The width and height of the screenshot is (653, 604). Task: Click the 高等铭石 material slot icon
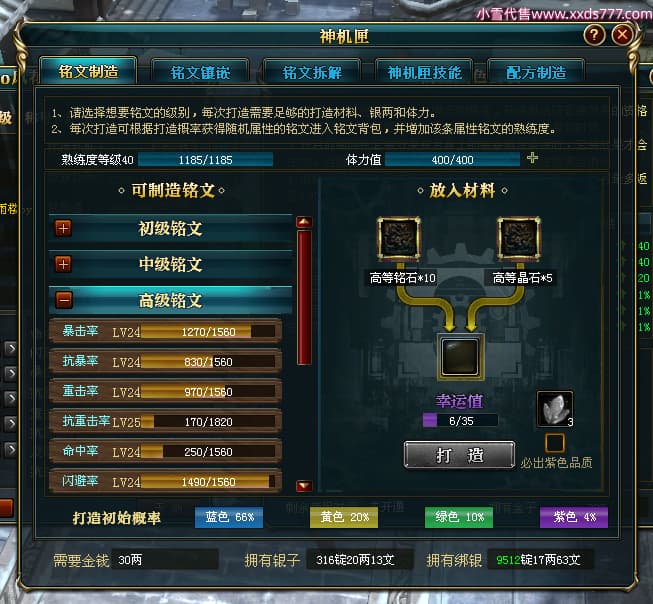coord(399,239)
